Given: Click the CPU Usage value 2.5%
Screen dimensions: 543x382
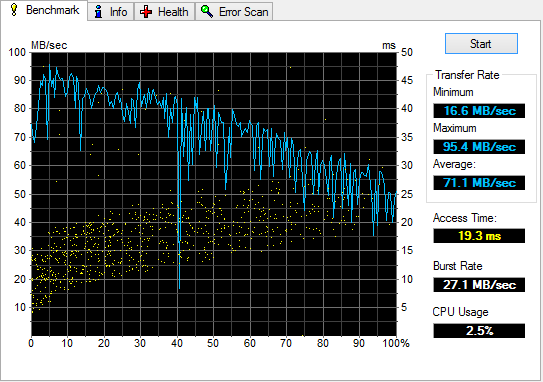Looking at the screenshot, I should point(479,331).
